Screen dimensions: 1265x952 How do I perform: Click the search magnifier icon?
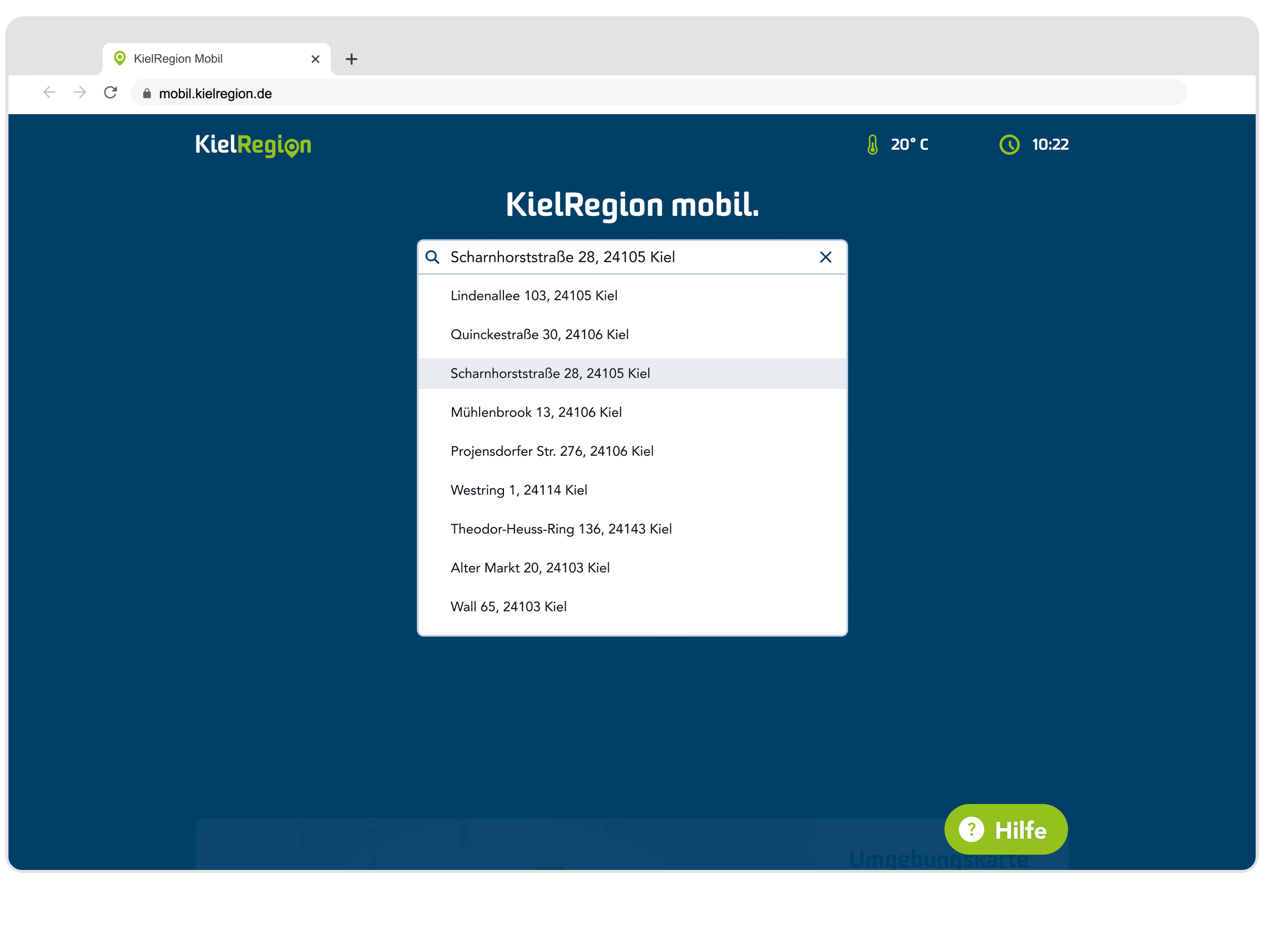[x=432, y=257]
